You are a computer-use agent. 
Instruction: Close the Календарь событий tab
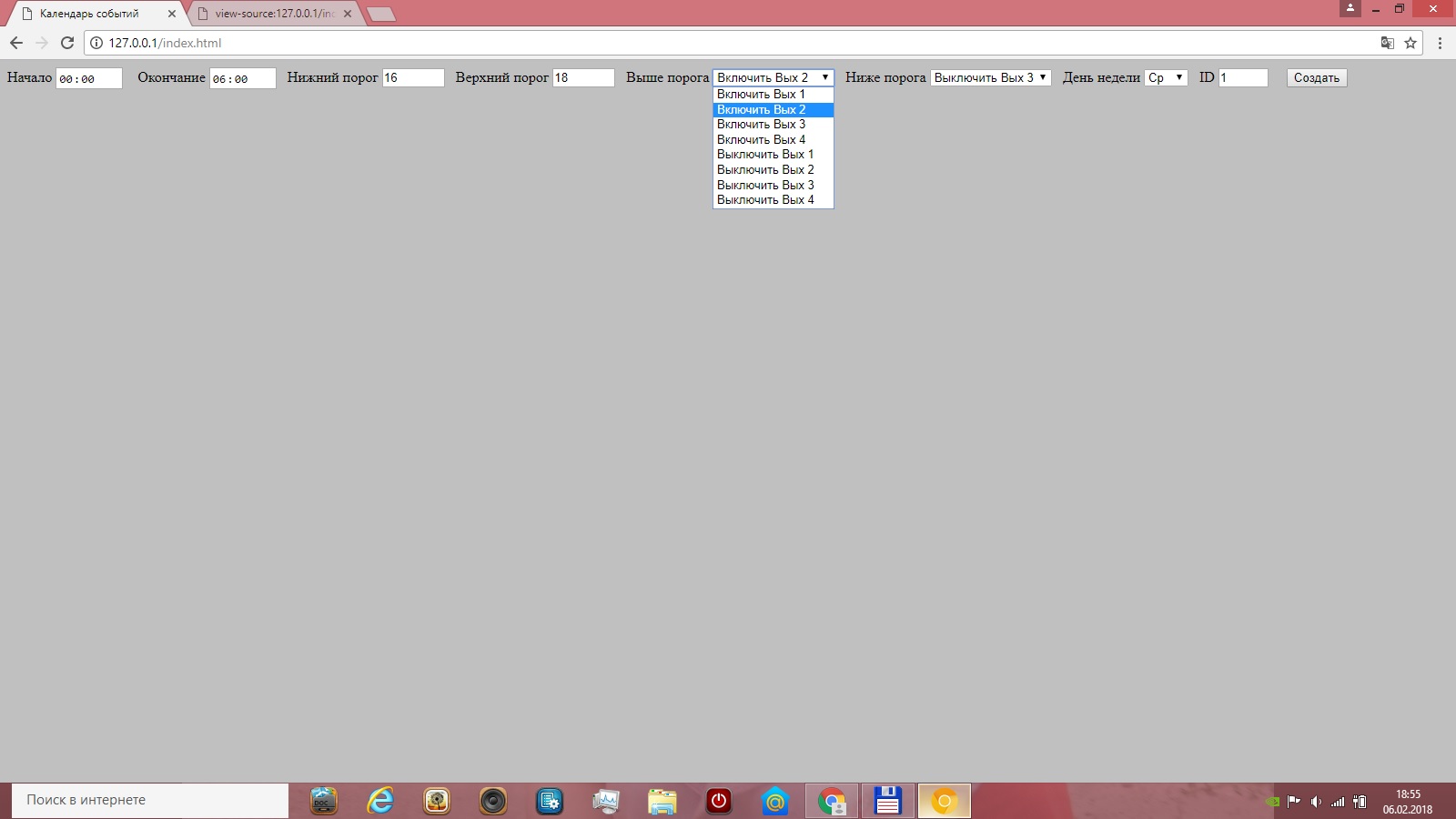click(172, 14)
